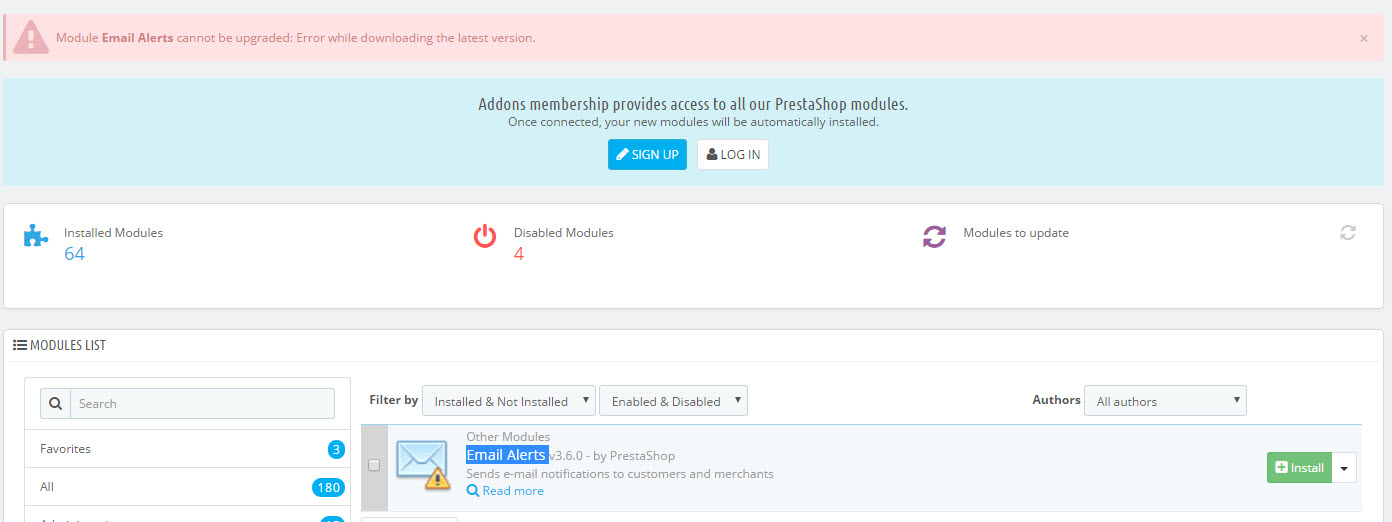Select the Favorites category

65,449
